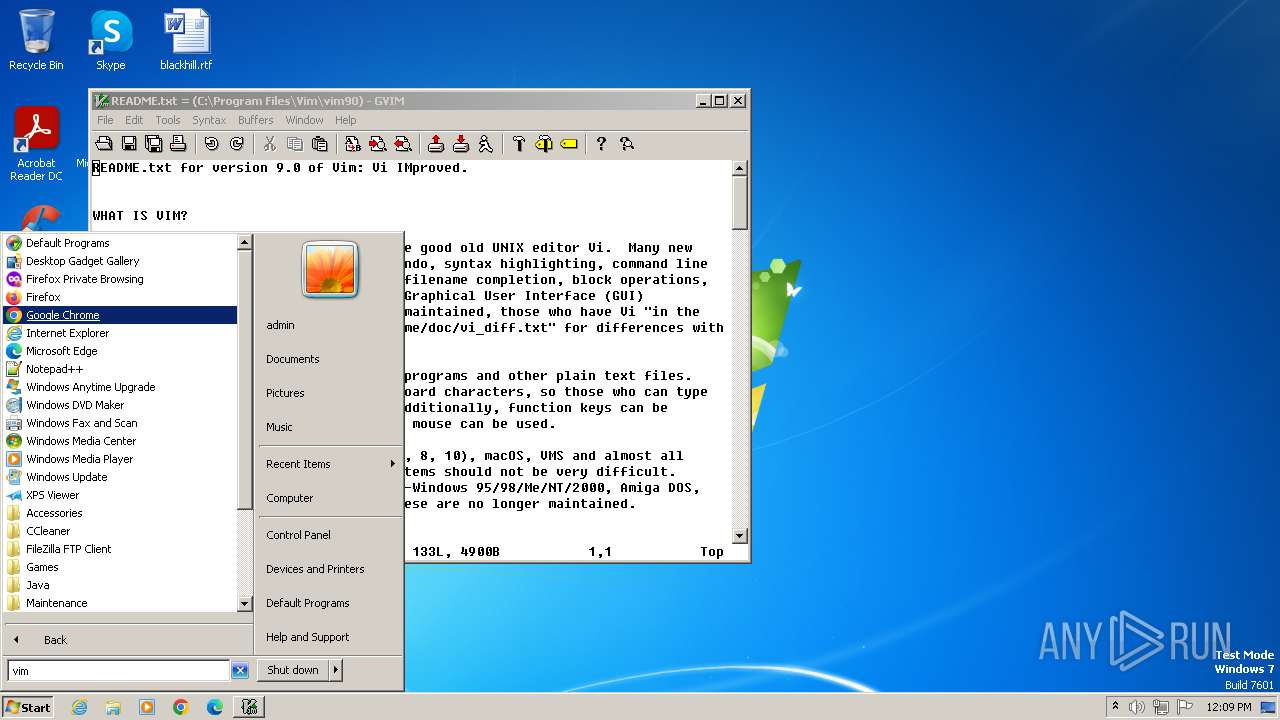Click the Help question mark toolbar icon
Screen dimensions: 1280x720
(601, 144)
